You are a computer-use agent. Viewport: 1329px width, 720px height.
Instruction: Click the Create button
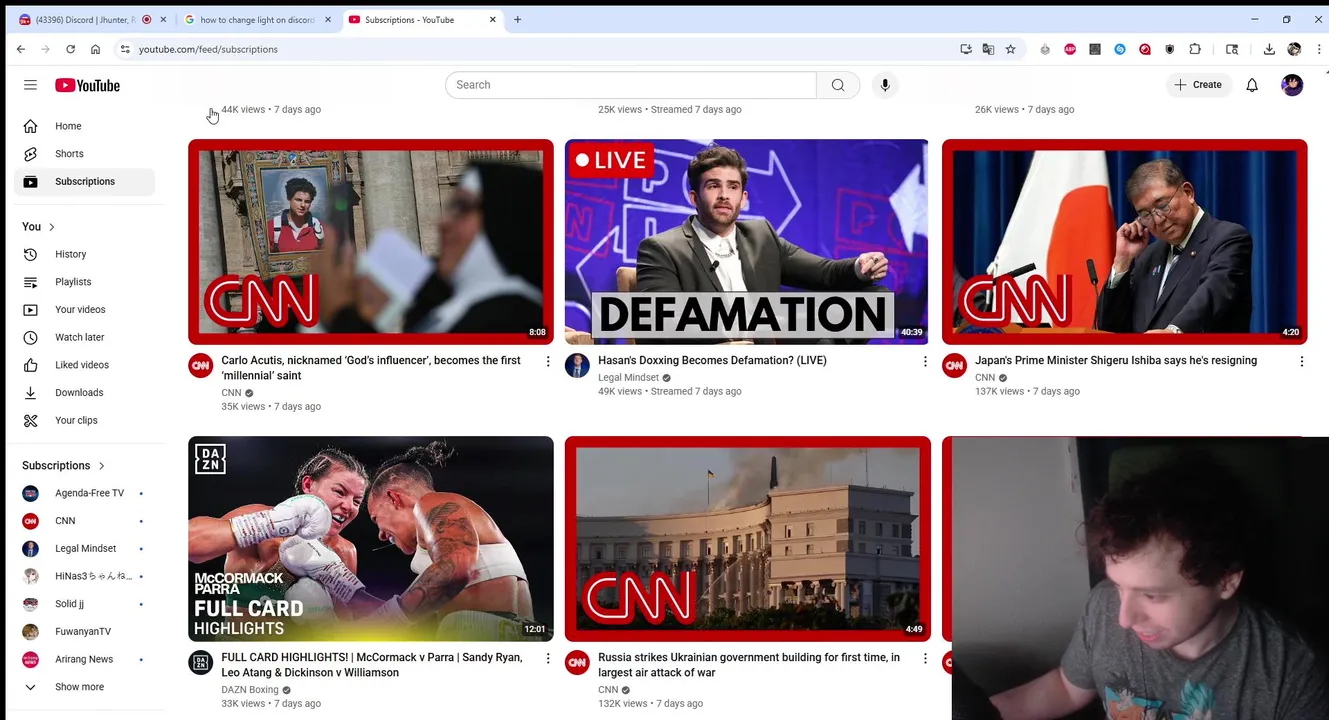[x=1198, y=85]
